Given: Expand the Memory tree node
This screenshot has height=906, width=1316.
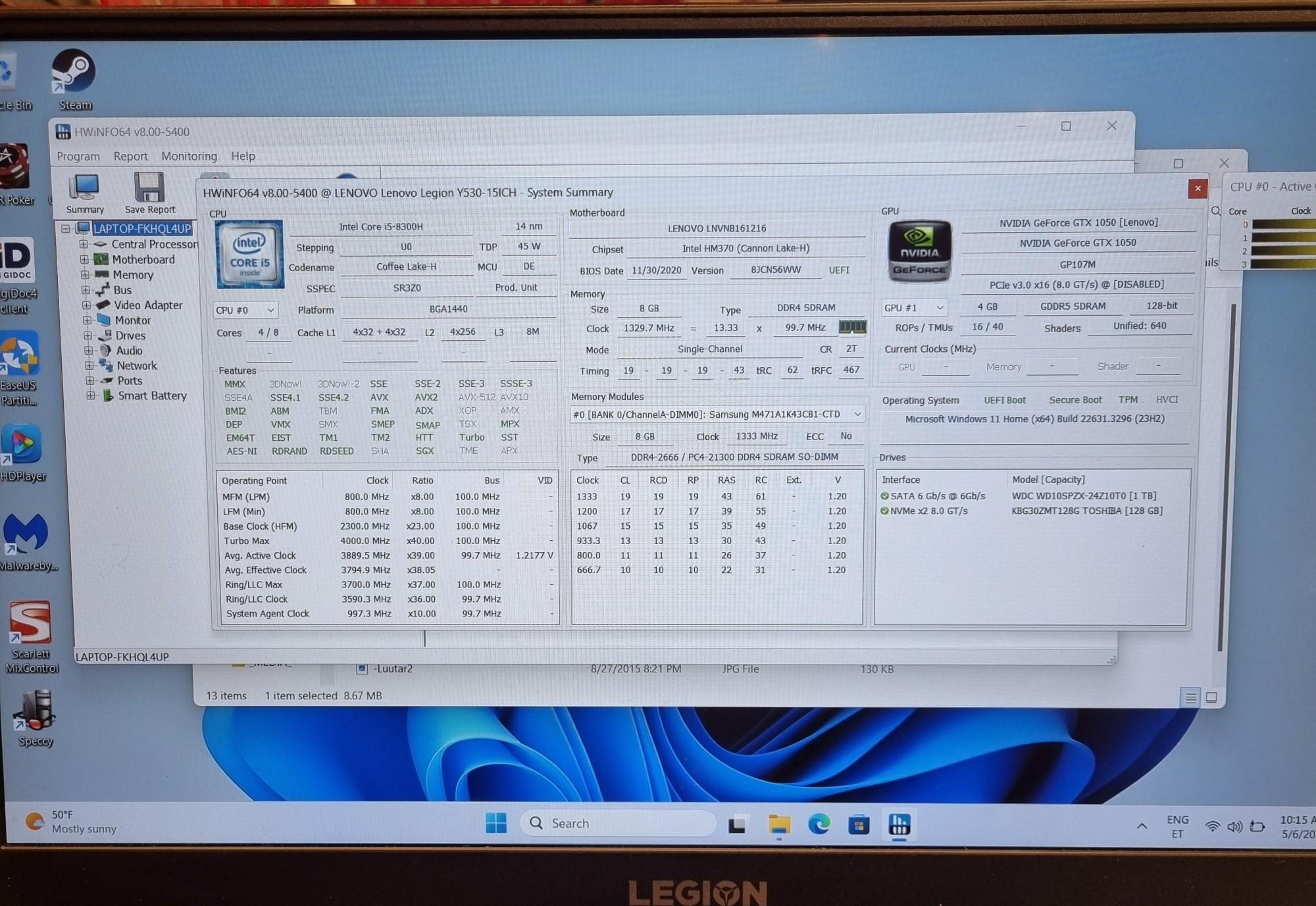Looking at the screenshot, I should (85, 274).
